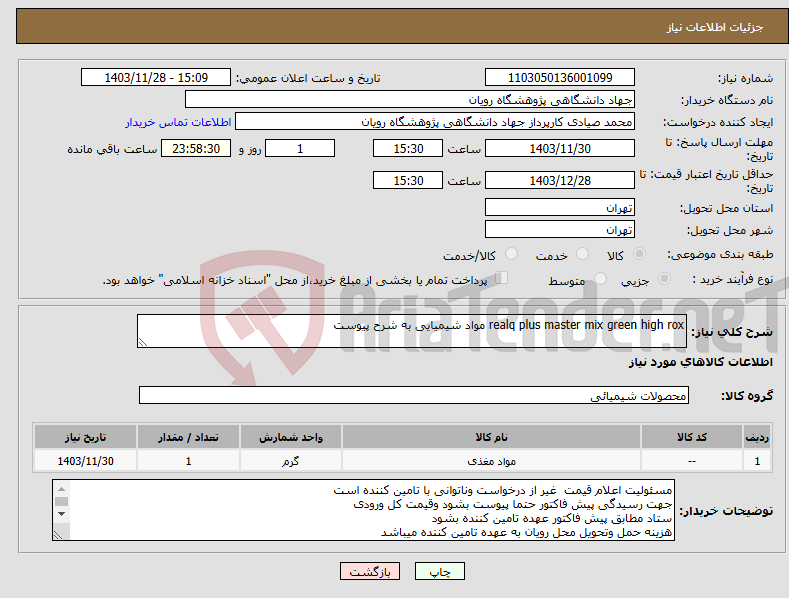The height and width of the screenshot is (598, 789).
Task: Click the تاریخ نیاز column header
Action: tap(86, 437)
